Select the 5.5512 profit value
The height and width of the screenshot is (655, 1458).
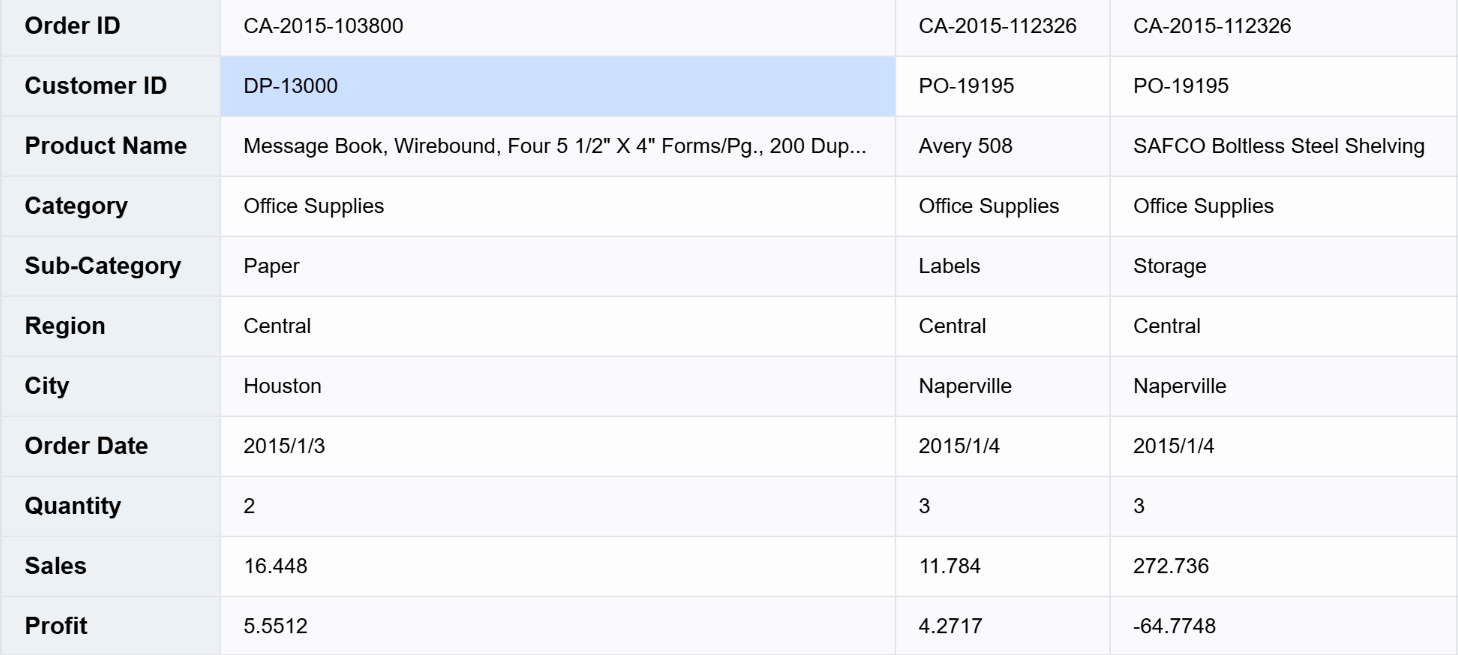[557, 626]
